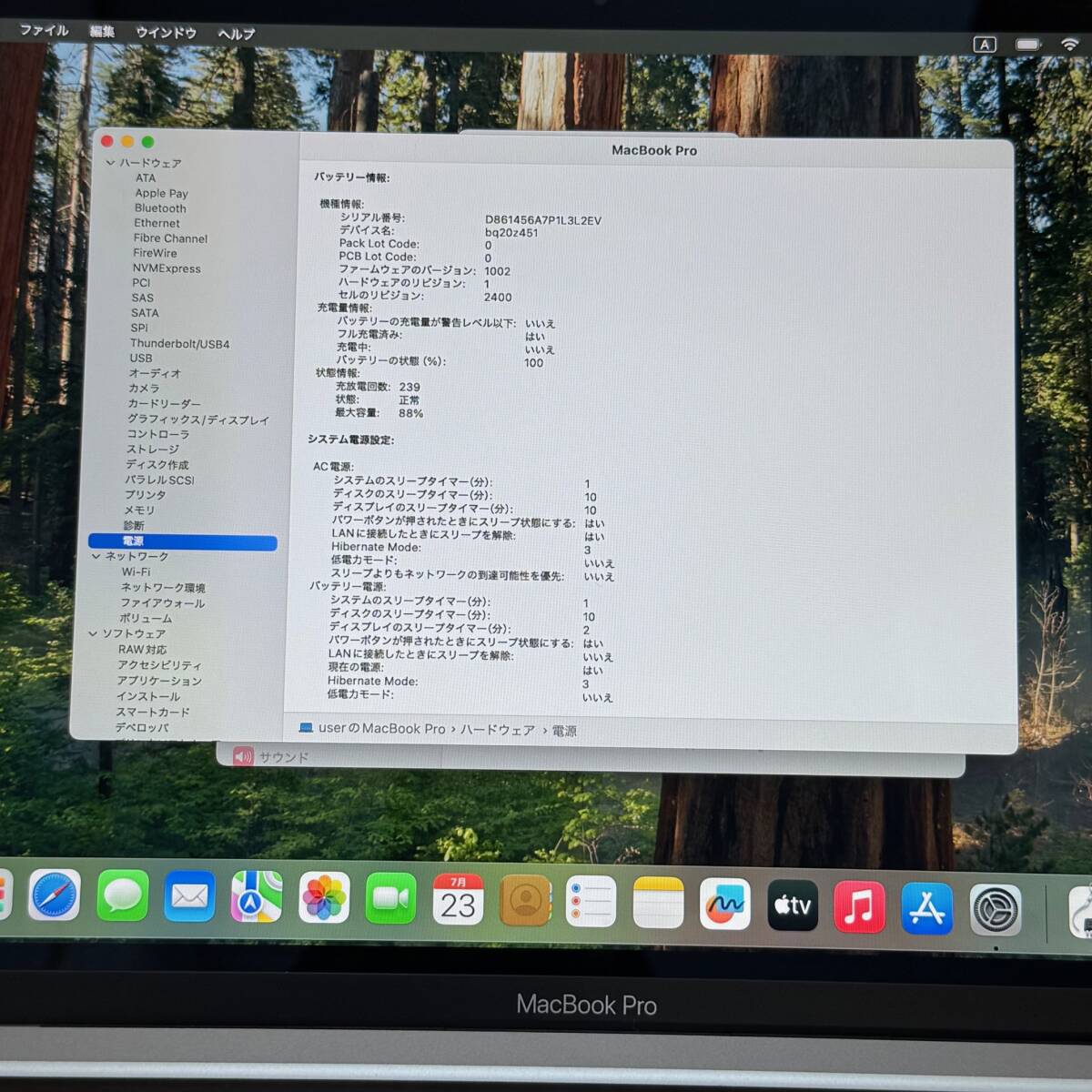Select カードリーダー in the sidebar
This screenshot has width=1092, height=1092.
point(164,404)
